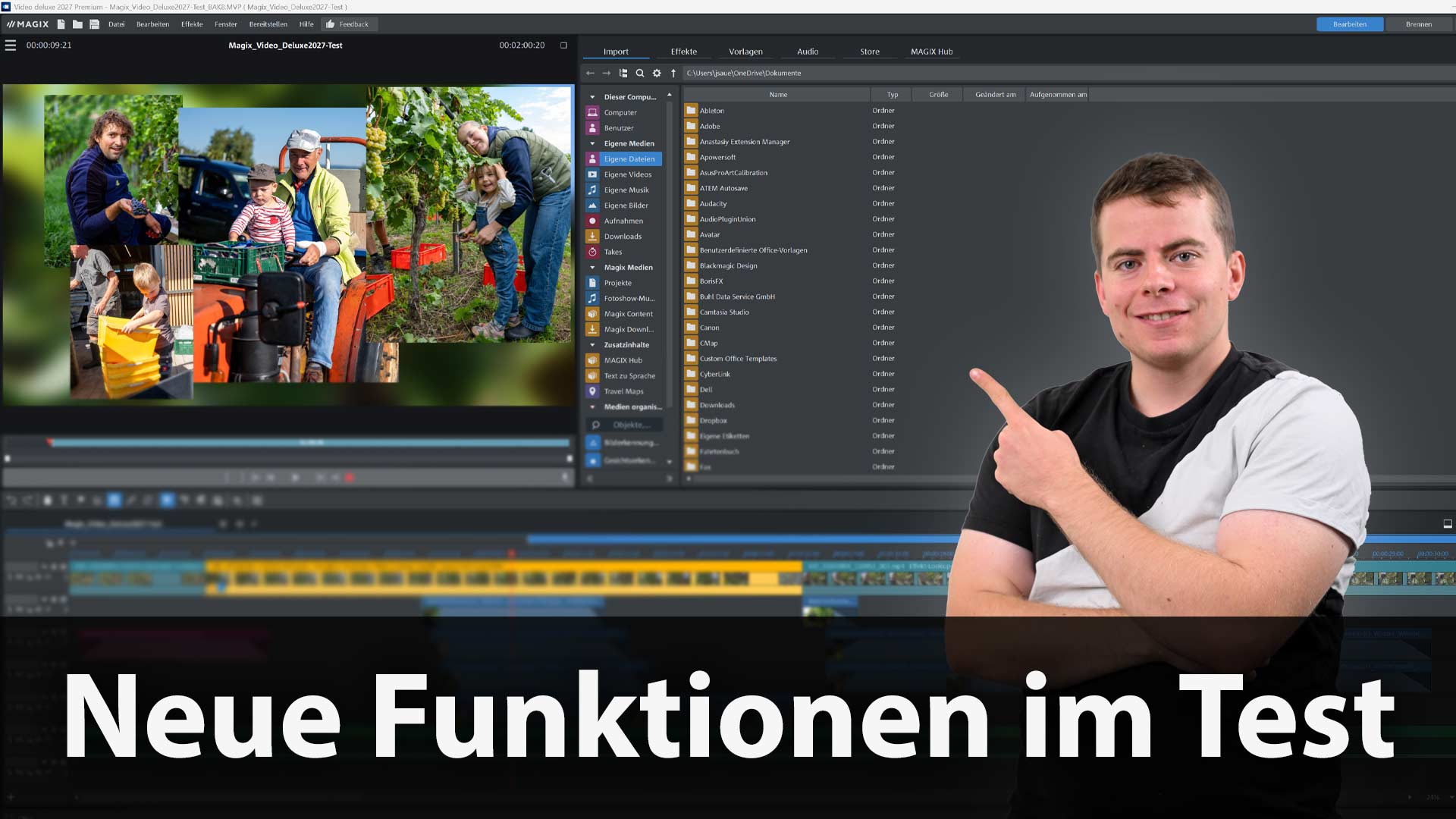Open Travel Maps in the sidebar
Viewport: 1456px width, 819px height.
(623, 391)
